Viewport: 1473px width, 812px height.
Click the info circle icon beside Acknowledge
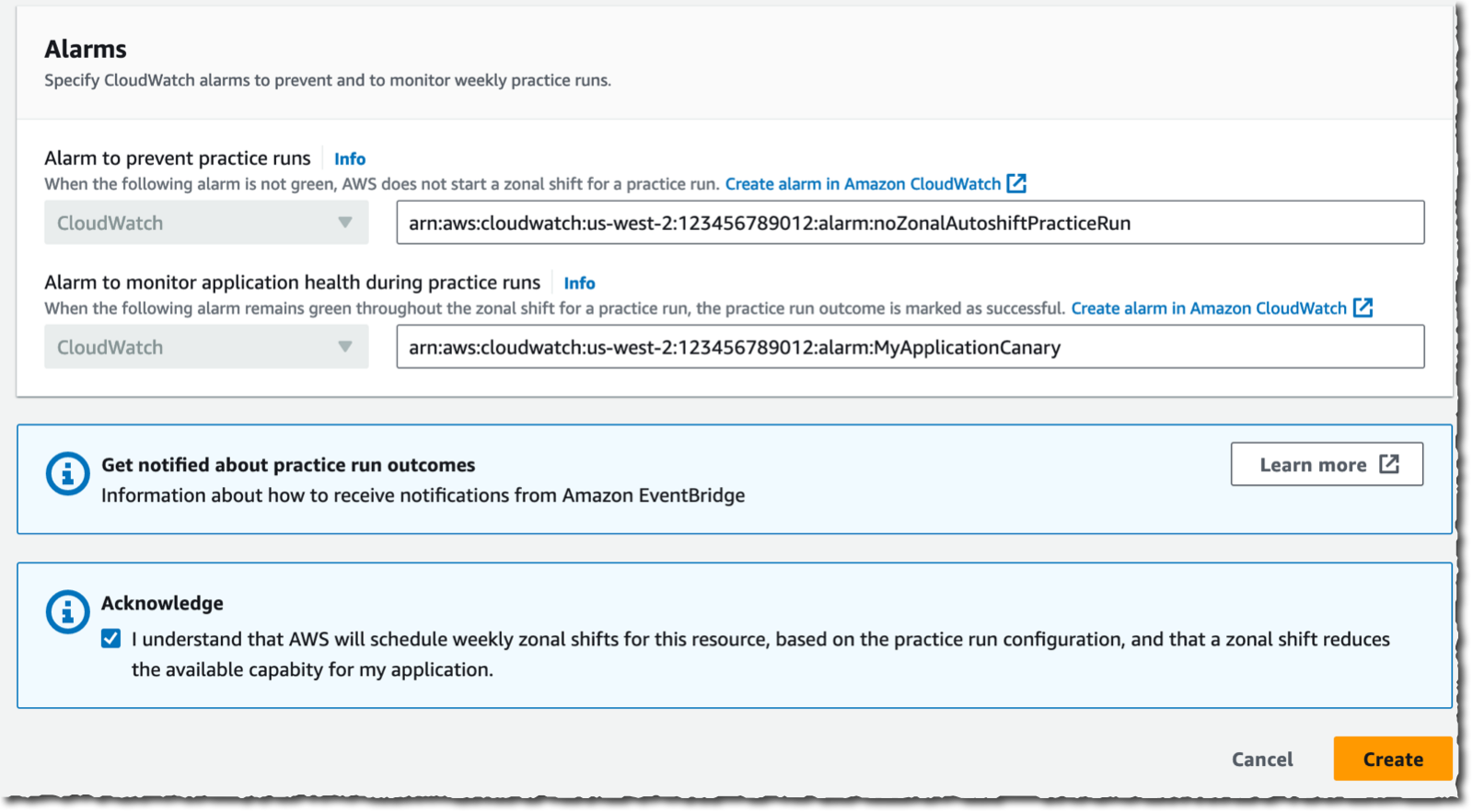(67, 612)
